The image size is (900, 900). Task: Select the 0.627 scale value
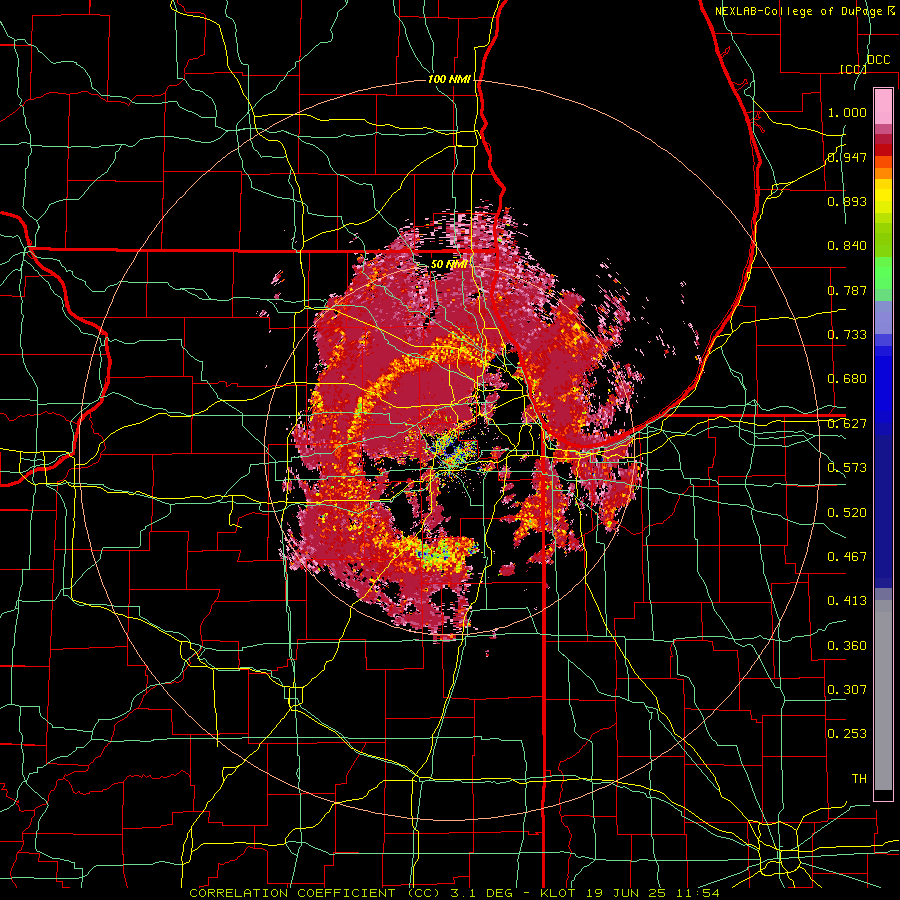(847, 424)
